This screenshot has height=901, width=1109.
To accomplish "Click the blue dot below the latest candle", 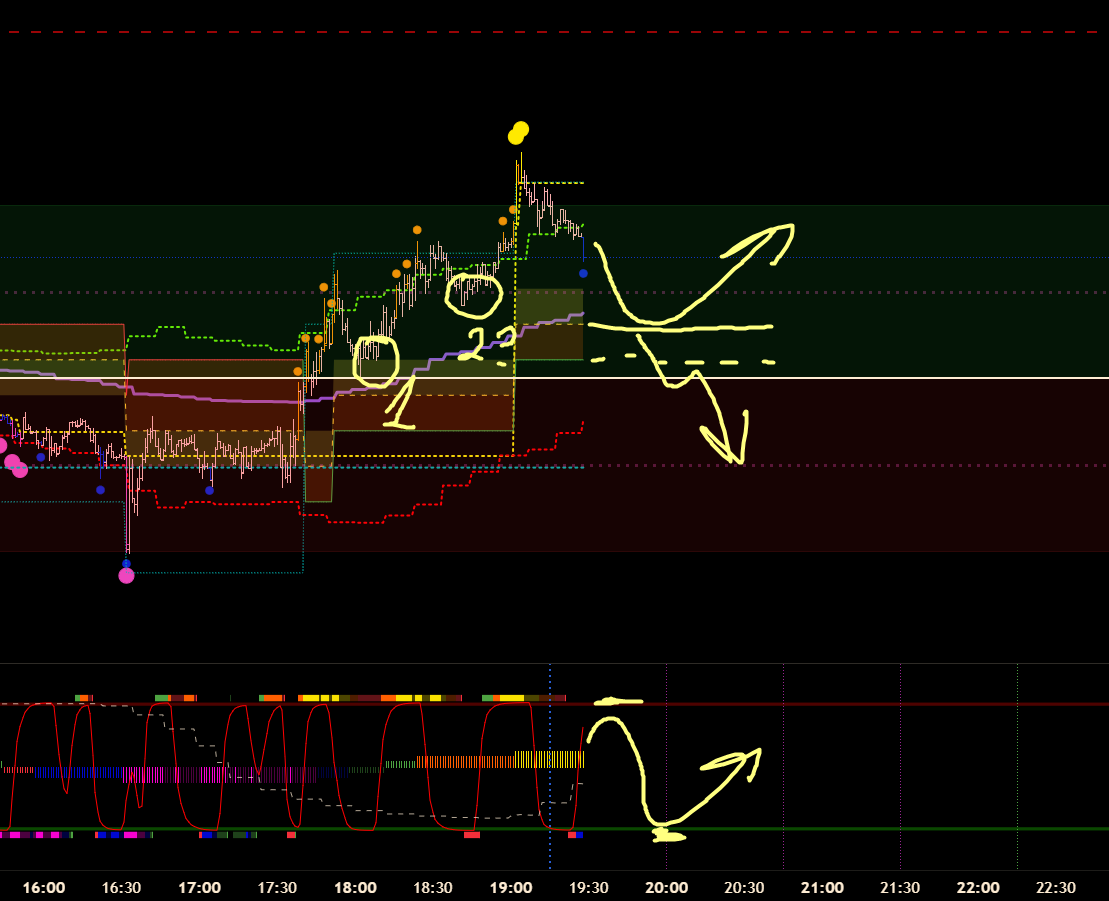I will pyautogui.click(x=583, y=273).
